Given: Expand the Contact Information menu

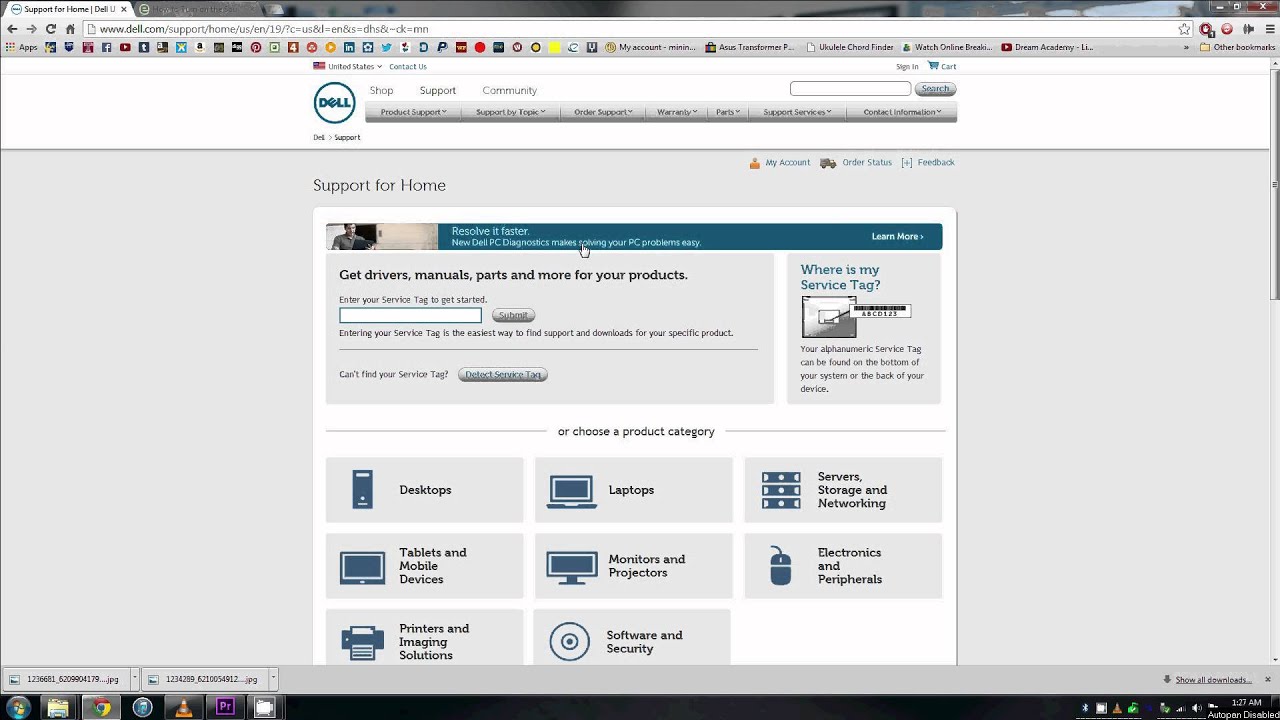Looking at the screenshot, I should coord(902,112).
